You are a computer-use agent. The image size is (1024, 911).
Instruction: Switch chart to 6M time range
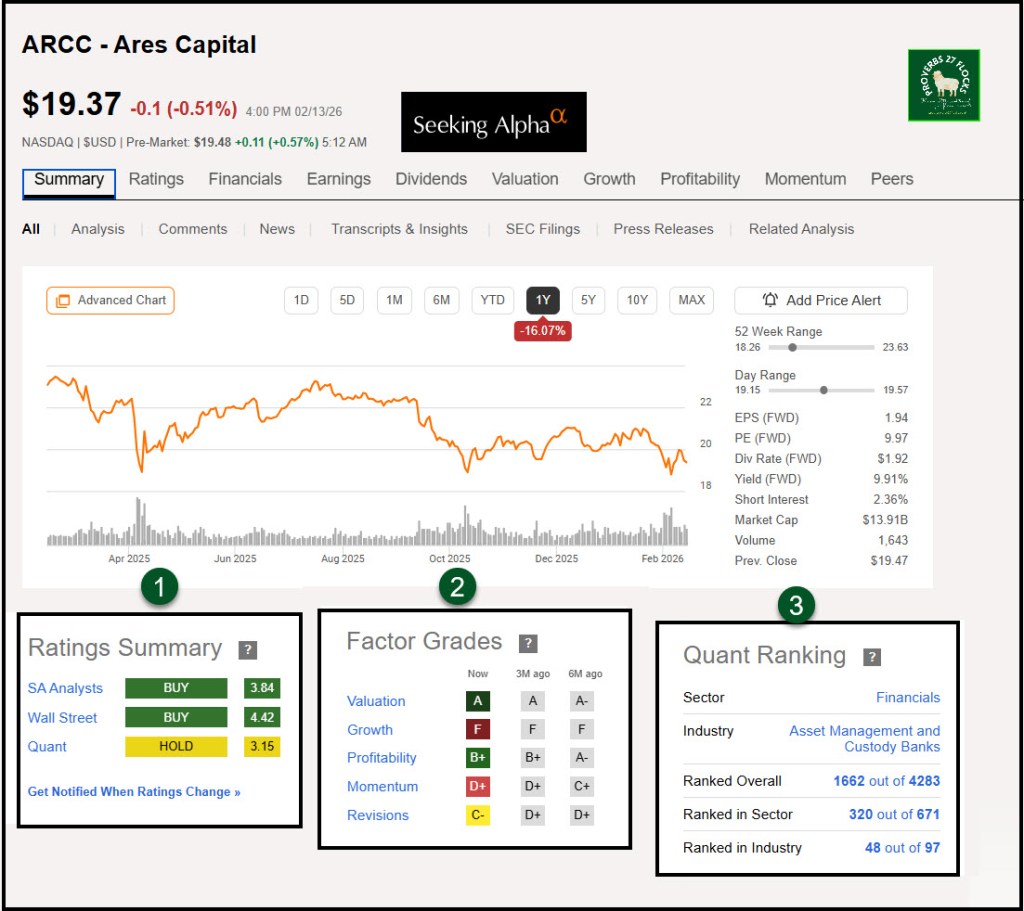tap(441, 300)
